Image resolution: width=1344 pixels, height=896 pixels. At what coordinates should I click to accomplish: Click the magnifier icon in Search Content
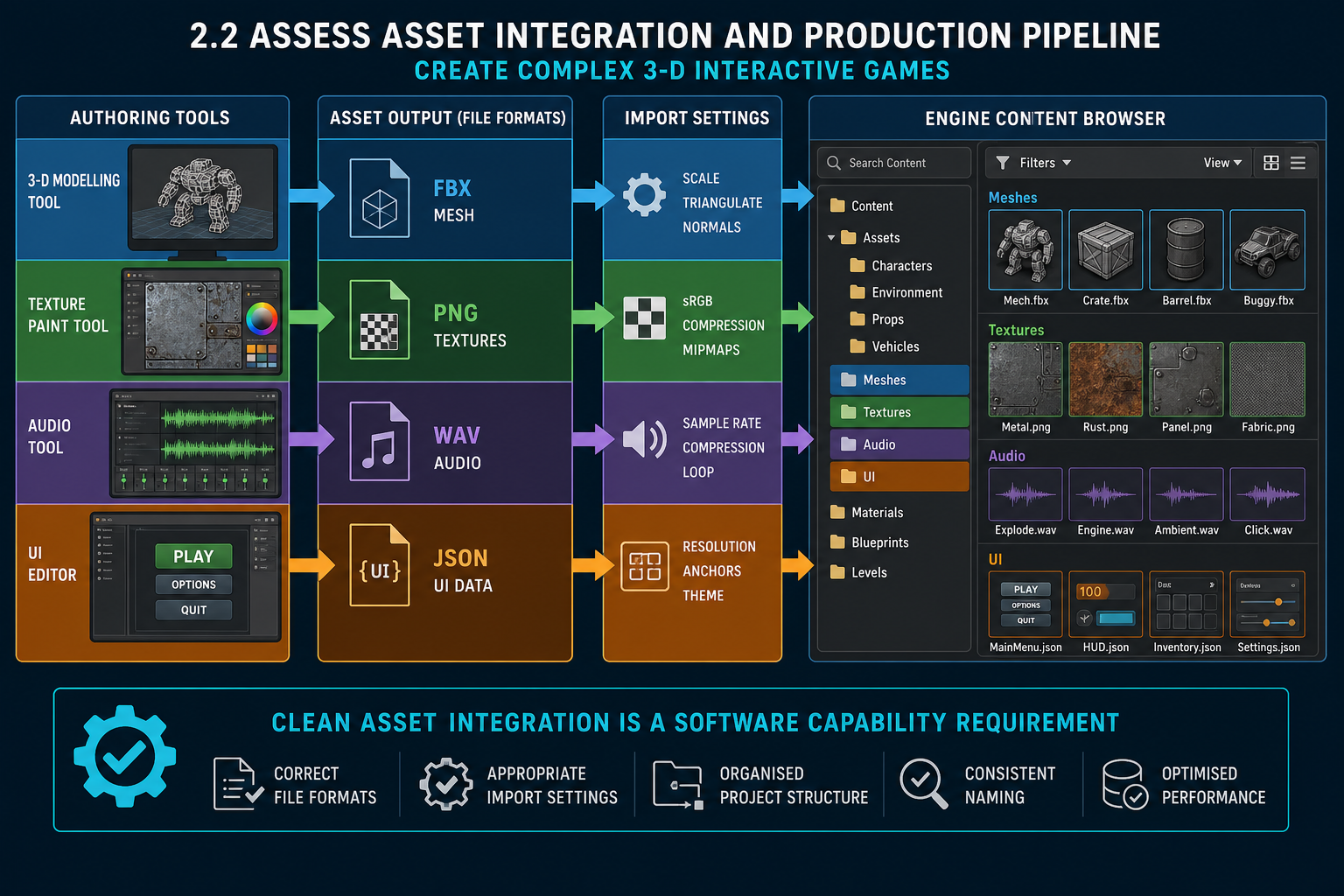tap(834, 163)
